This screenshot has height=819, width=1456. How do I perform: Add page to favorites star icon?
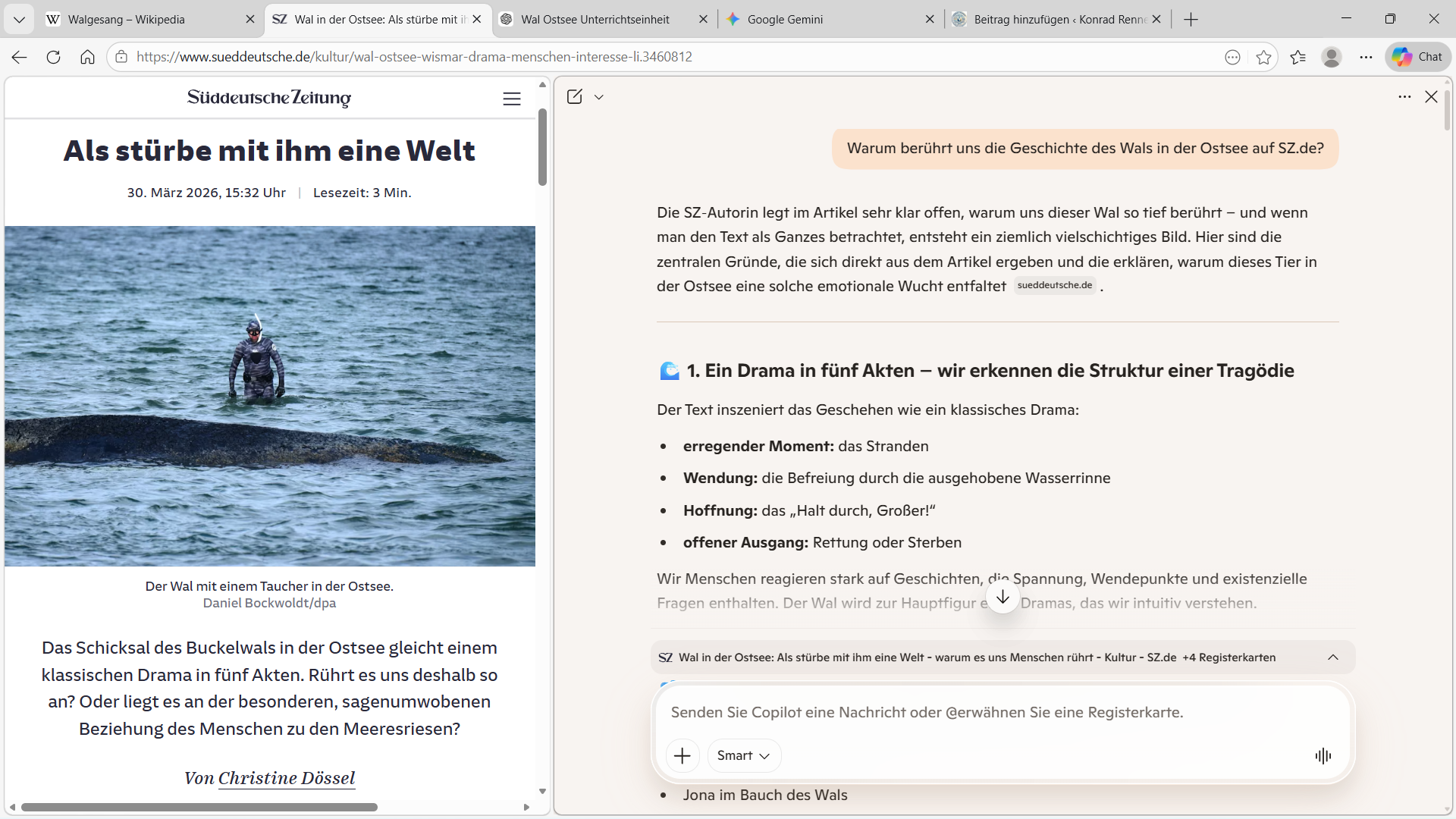click(x=1263, y=57)
